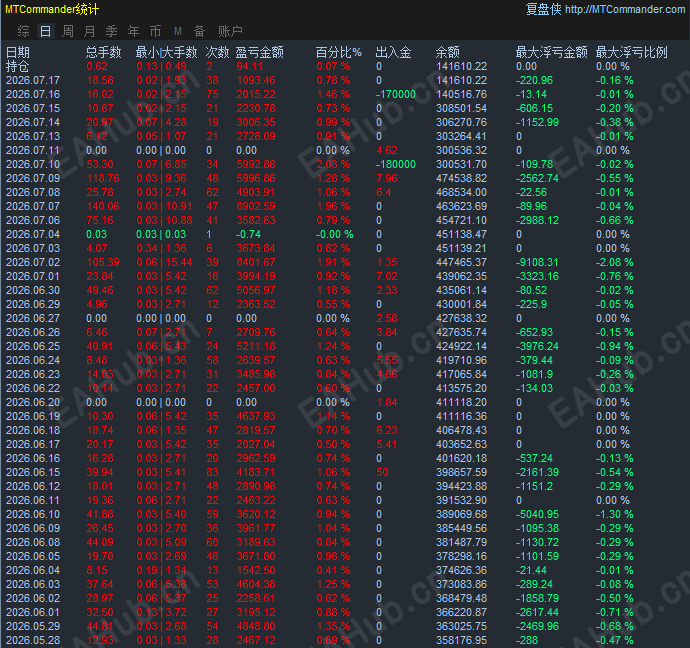Click the -170000 withdrawal on 2026.07.16
The width and height of the screenshot is (690, 648).
point(396,95)
